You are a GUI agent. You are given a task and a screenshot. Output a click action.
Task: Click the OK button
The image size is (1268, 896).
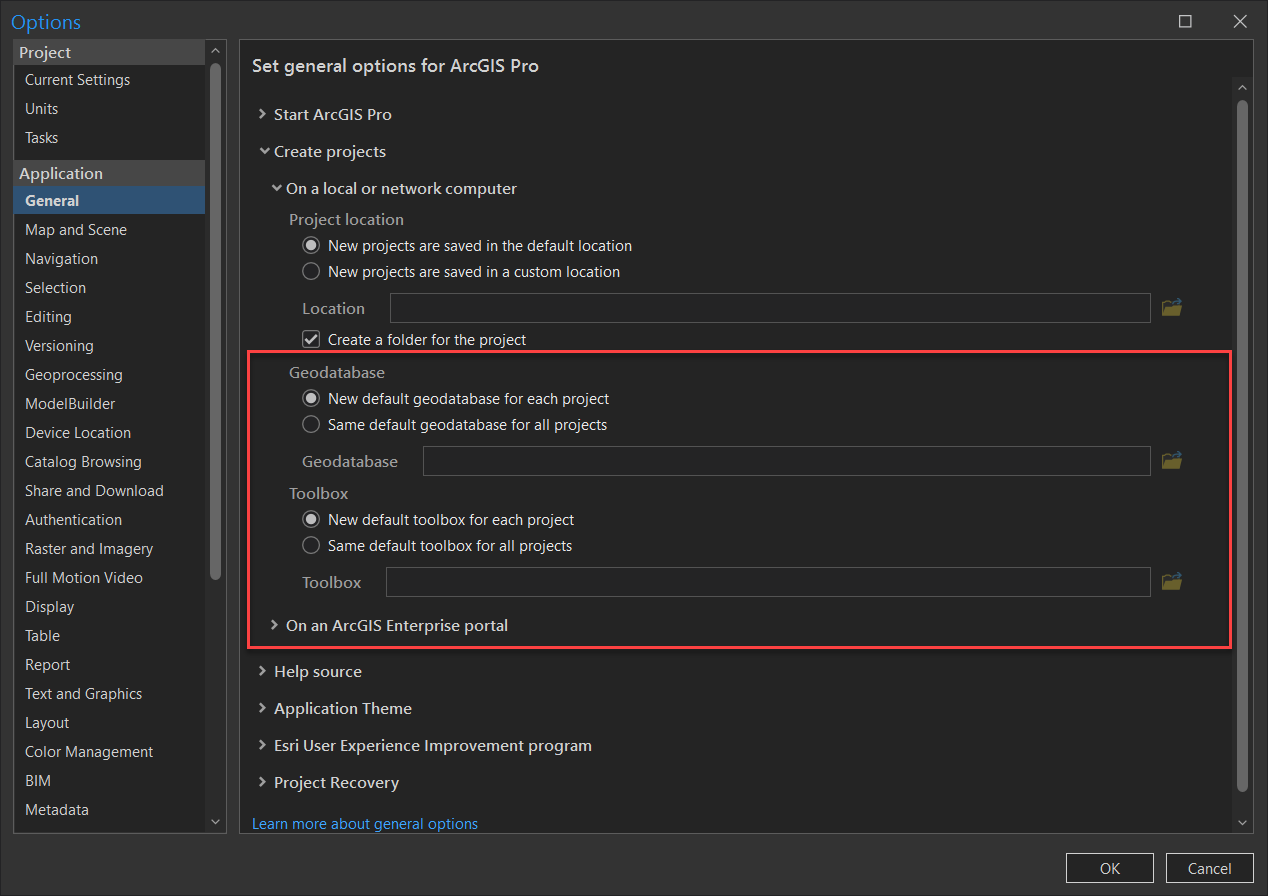[1109, 868]
